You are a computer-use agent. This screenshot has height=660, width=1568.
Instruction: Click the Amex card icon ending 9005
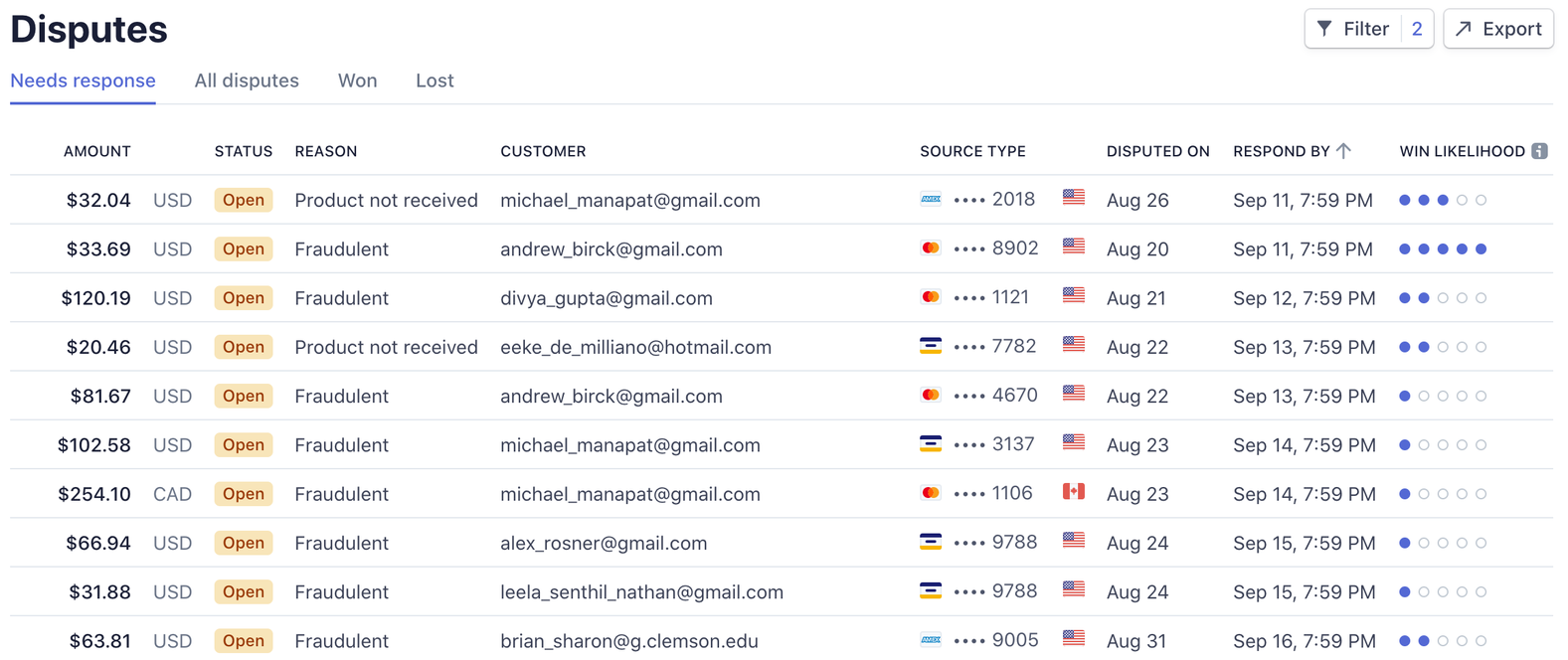[931, 639]
